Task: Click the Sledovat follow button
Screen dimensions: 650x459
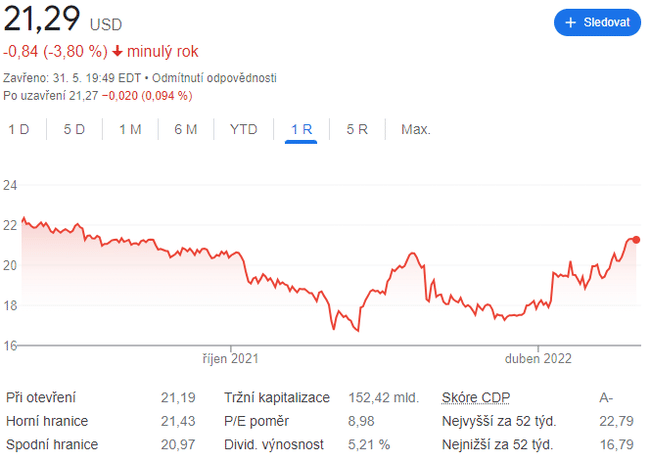Action: (x=597, y=22)
